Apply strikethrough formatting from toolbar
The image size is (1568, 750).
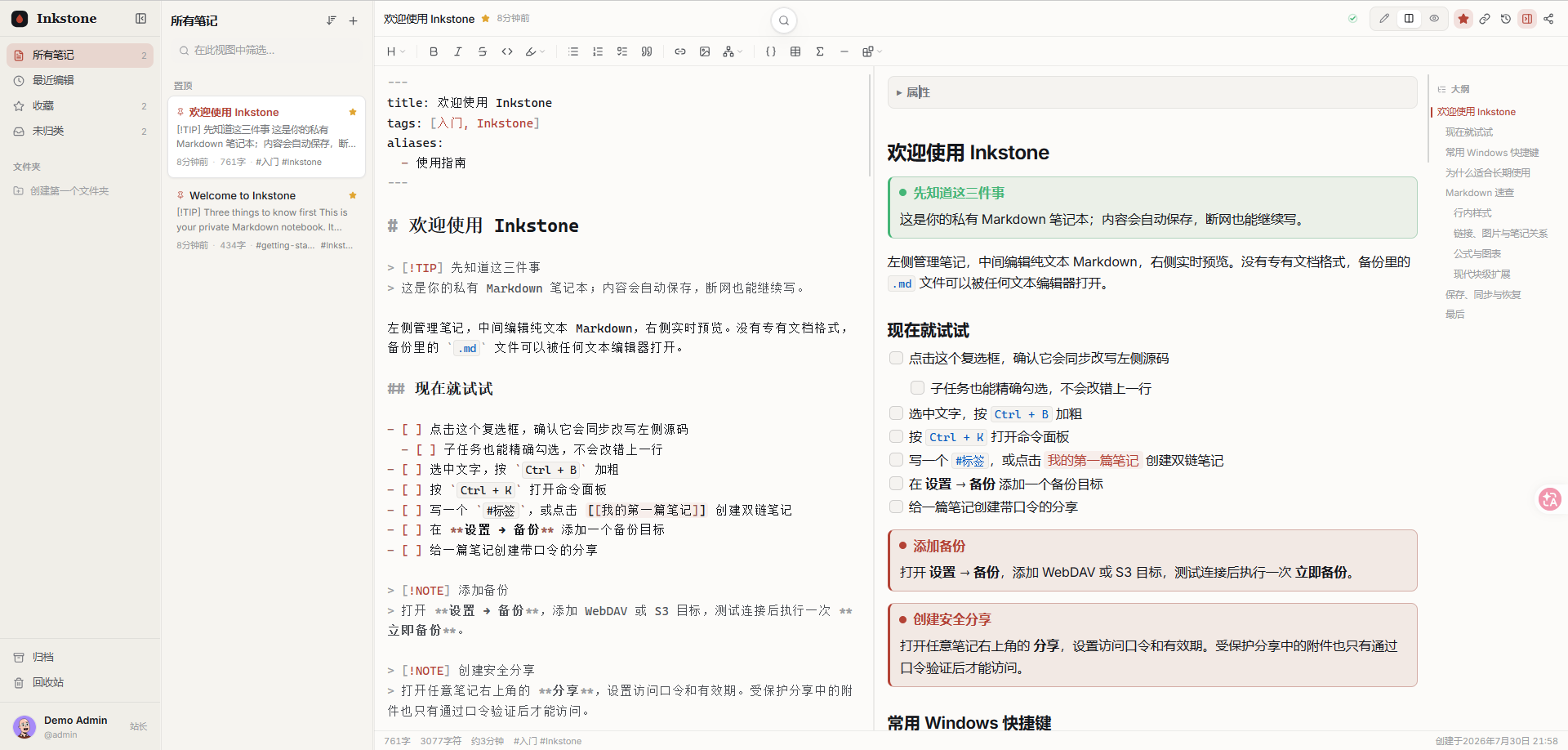coord(483,51)
